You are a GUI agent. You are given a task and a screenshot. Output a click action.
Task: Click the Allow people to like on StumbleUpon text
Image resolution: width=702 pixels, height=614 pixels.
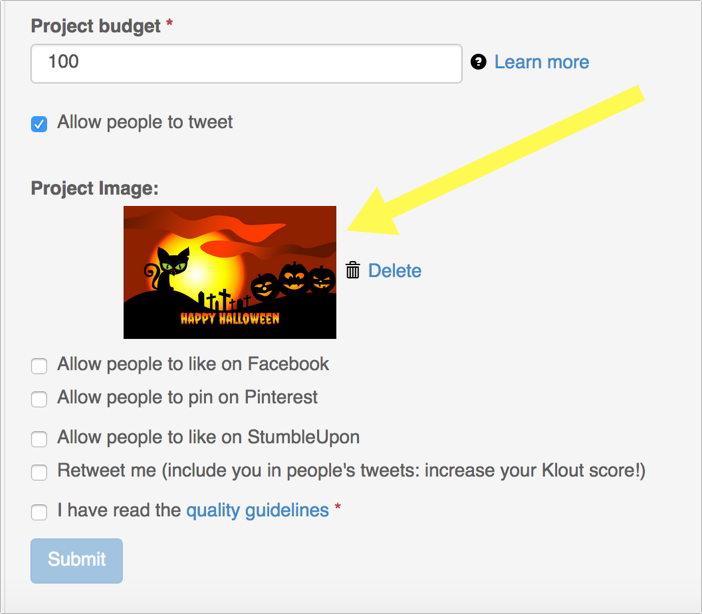click(208, 437)
